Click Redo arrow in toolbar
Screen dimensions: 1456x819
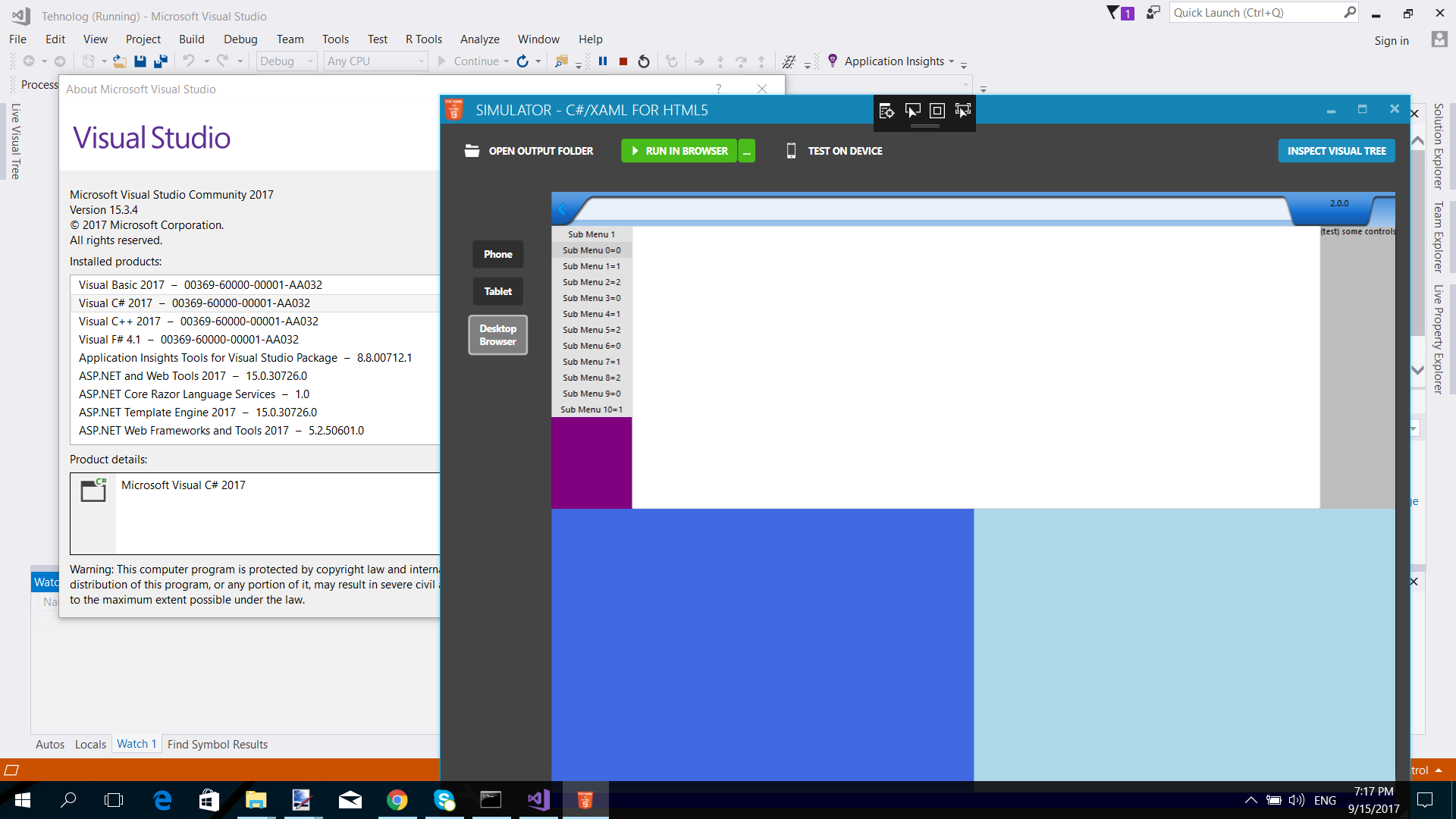222,61
